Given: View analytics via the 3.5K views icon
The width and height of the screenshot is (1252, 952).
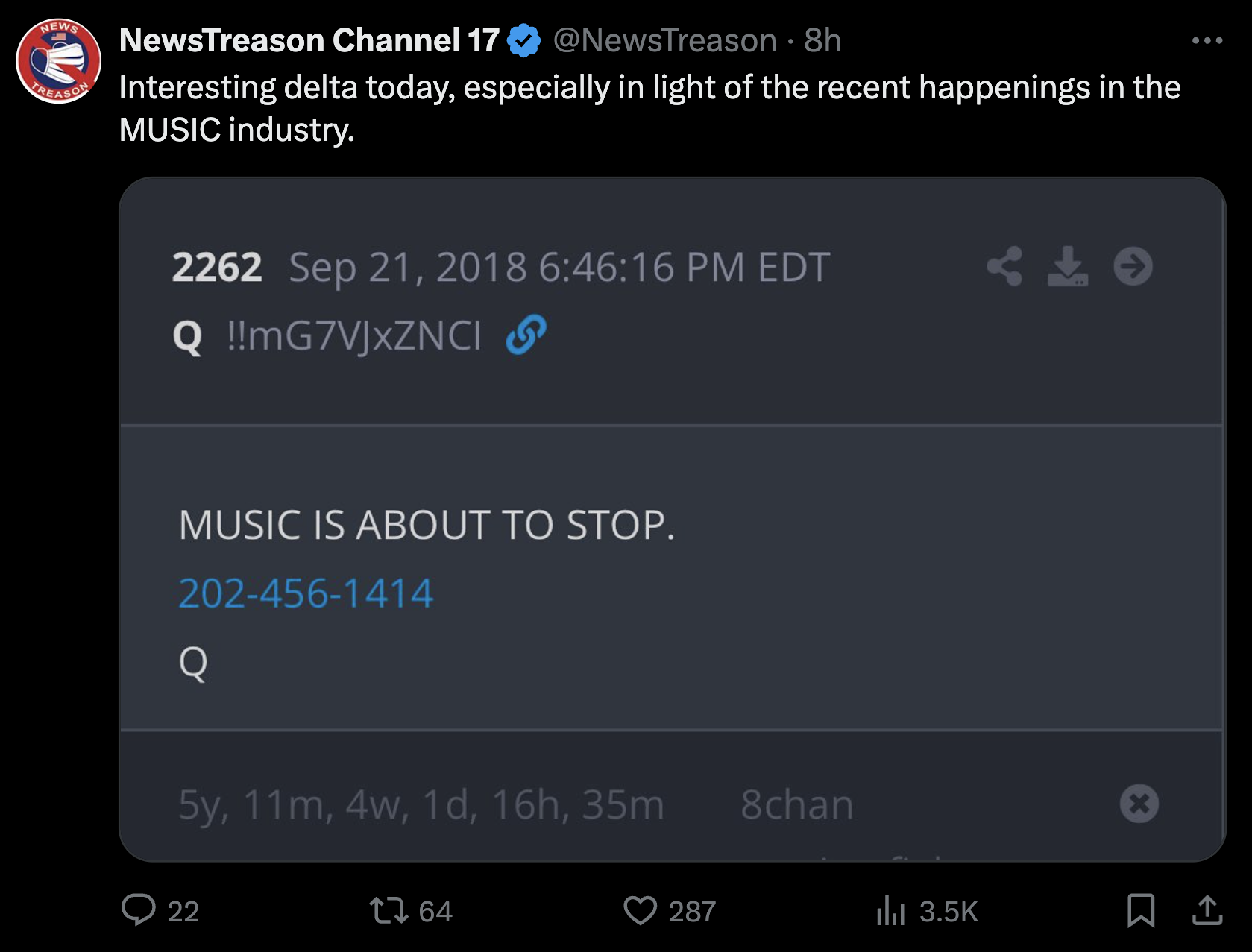Looking at the screenshot, I should [891, 910].
